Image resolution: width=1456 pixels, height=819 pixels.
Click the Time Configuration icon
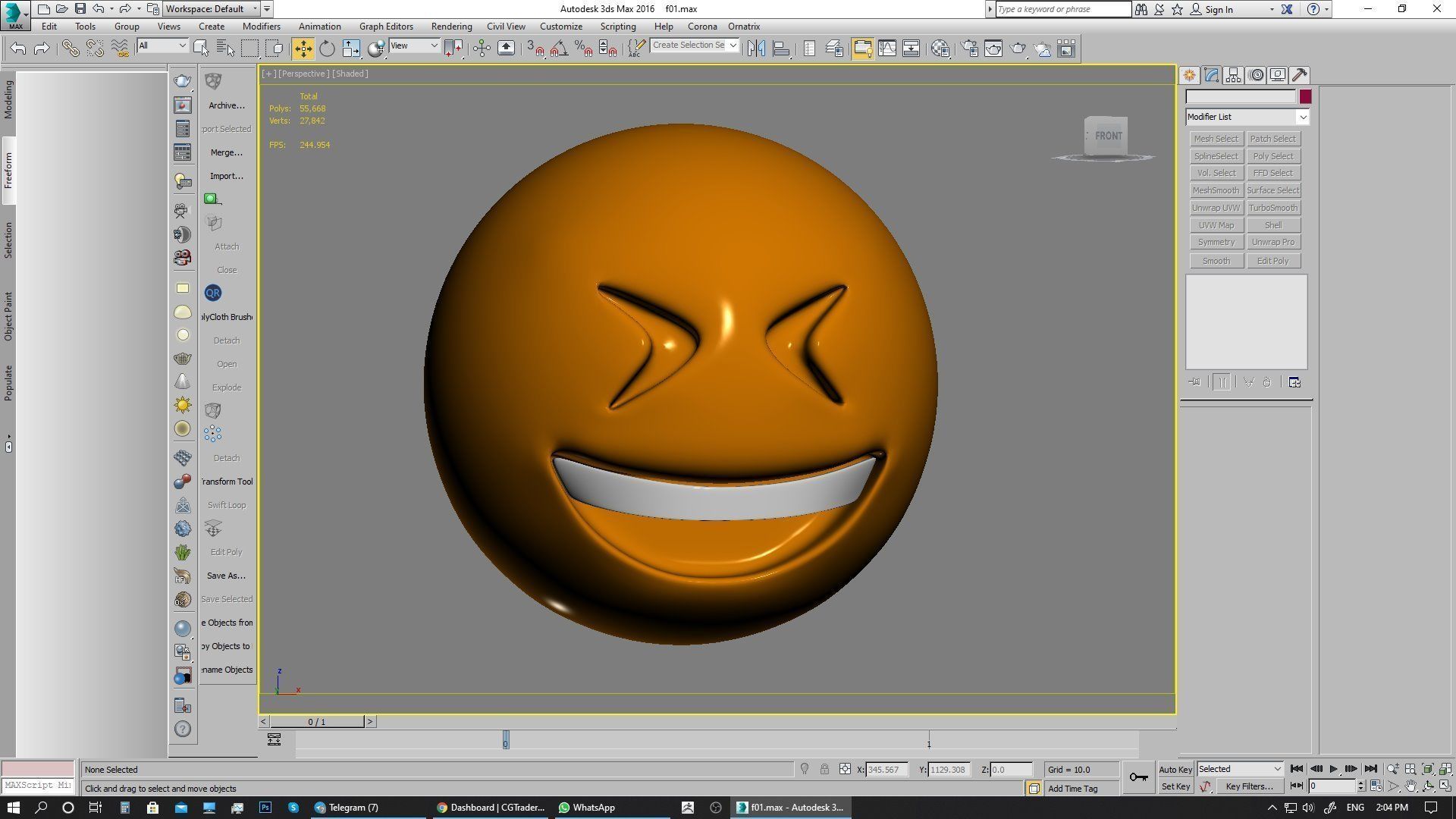coord(1376,786)
